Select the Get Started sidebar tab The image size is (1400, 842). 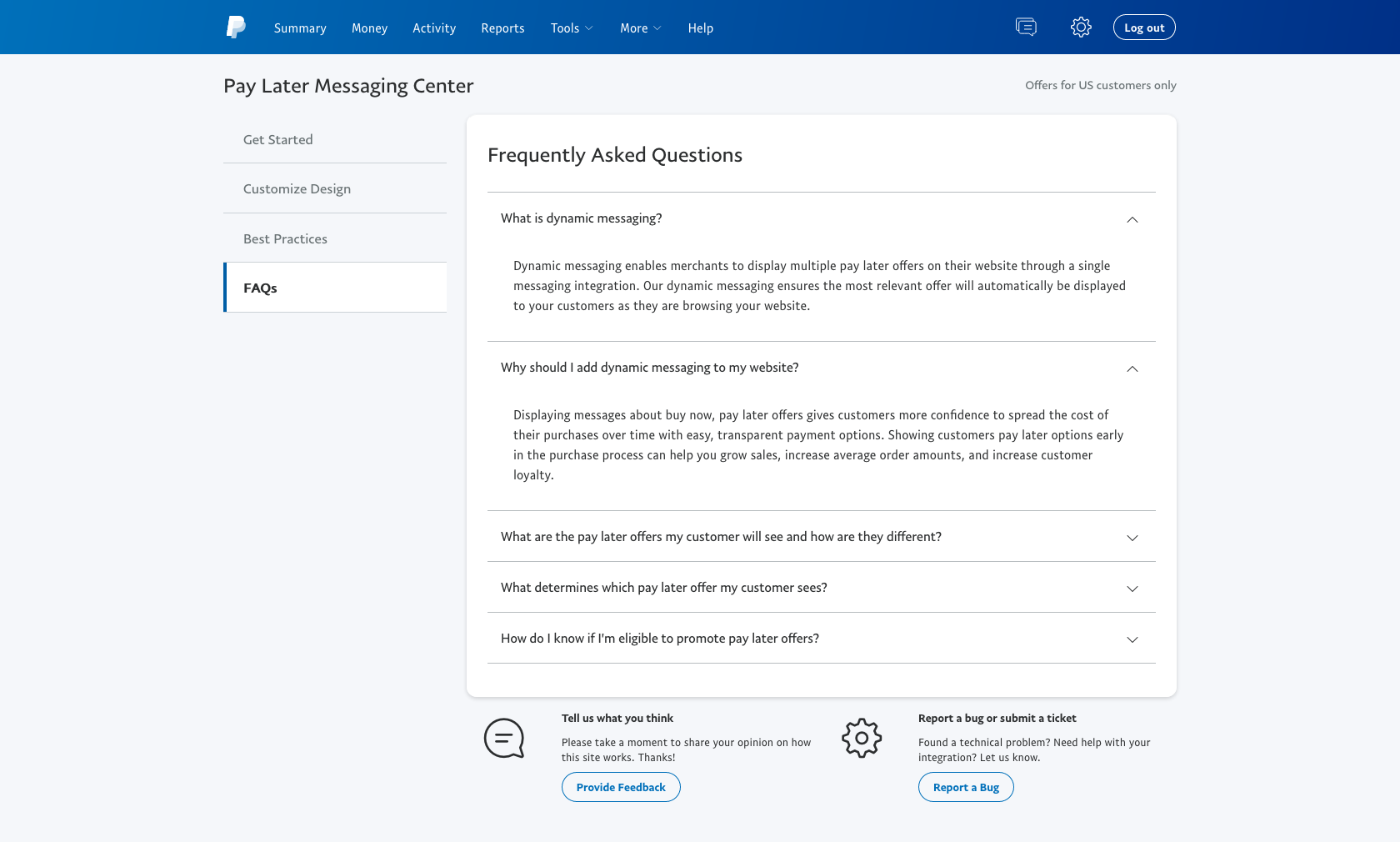pyautogui.click(x=335, y=139)
